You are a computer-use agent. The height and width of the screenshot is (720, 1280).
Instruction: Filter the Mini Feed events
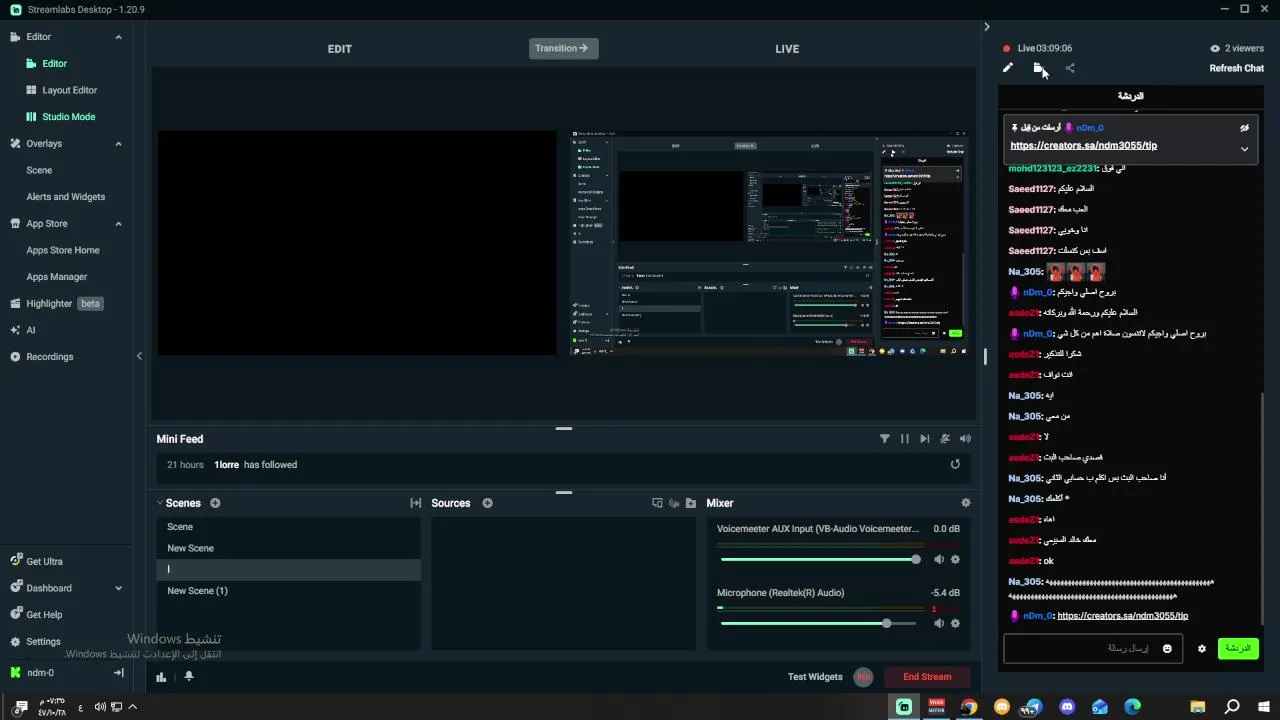pos(885,438)
